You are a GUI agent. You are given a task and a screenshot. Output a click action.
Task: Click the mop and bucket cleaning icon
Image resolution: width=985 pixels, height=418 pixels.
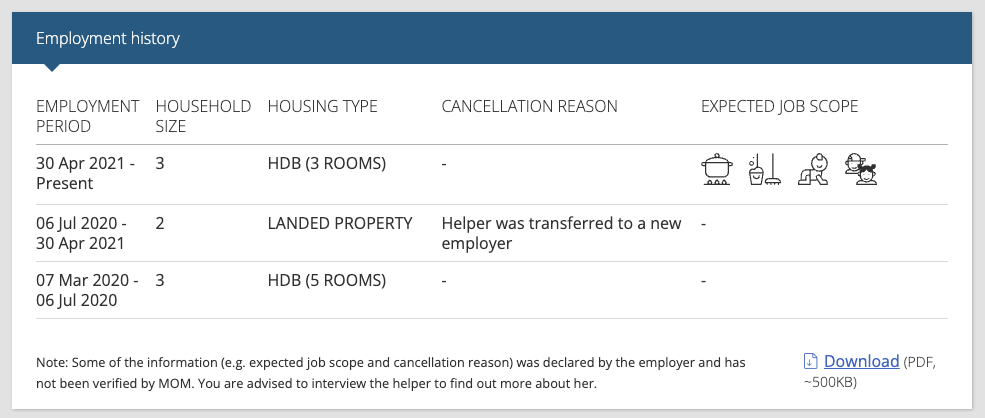(x=765, y=170)
